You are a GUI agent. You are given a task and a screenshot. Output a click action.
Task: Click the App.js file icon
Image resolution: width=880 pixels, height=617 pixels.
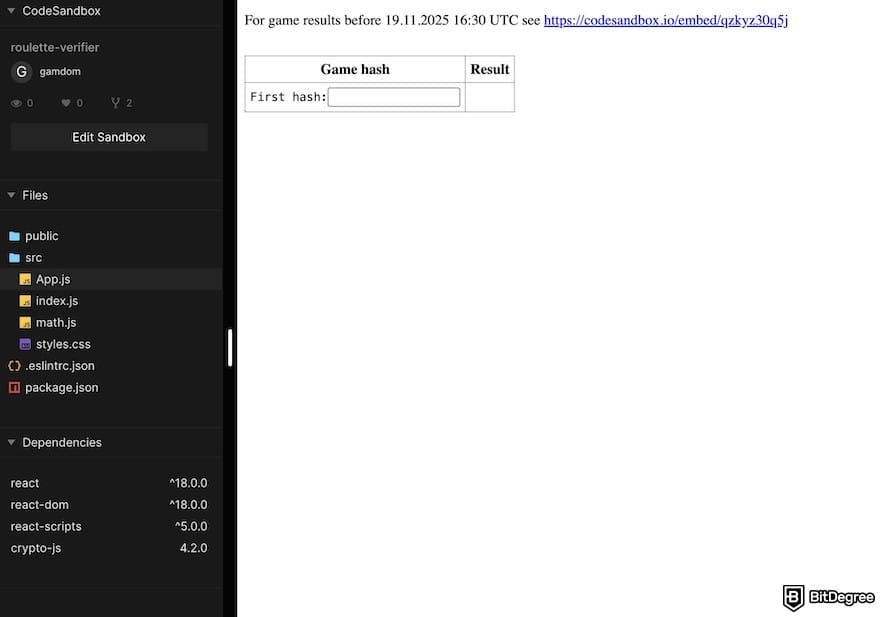(x=26, y=279)
